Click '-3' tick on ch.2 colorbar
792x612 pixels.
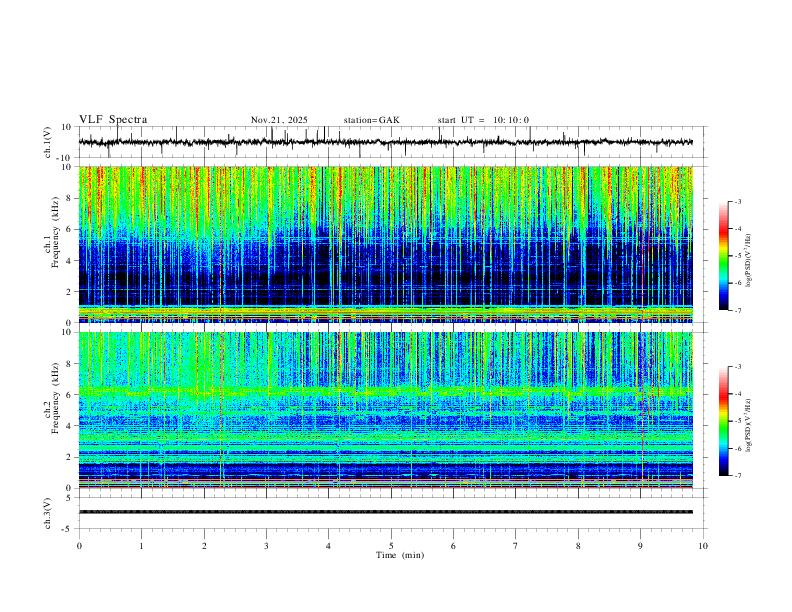point(737,367)
